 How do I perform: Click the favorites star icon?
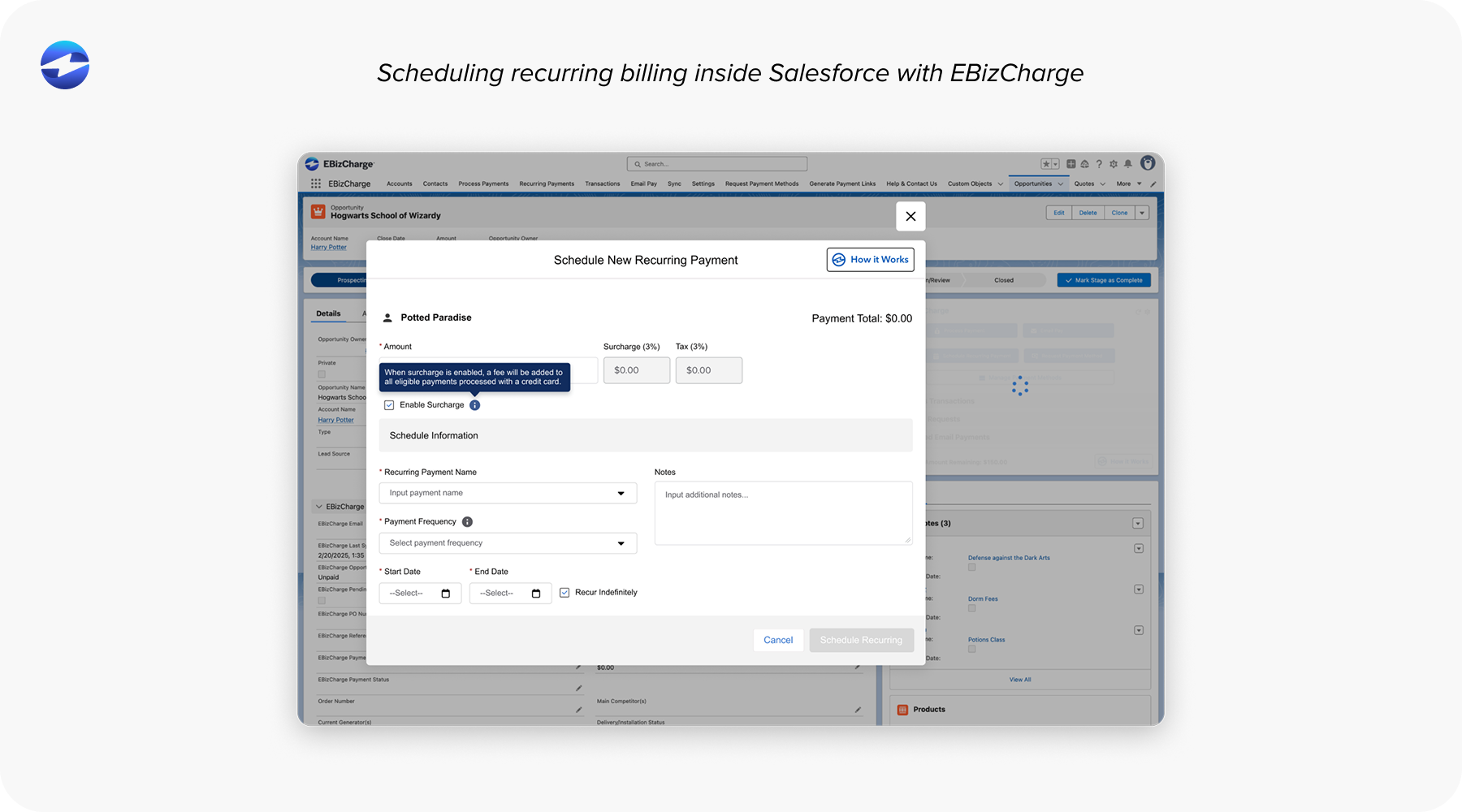coord(1047,163)
